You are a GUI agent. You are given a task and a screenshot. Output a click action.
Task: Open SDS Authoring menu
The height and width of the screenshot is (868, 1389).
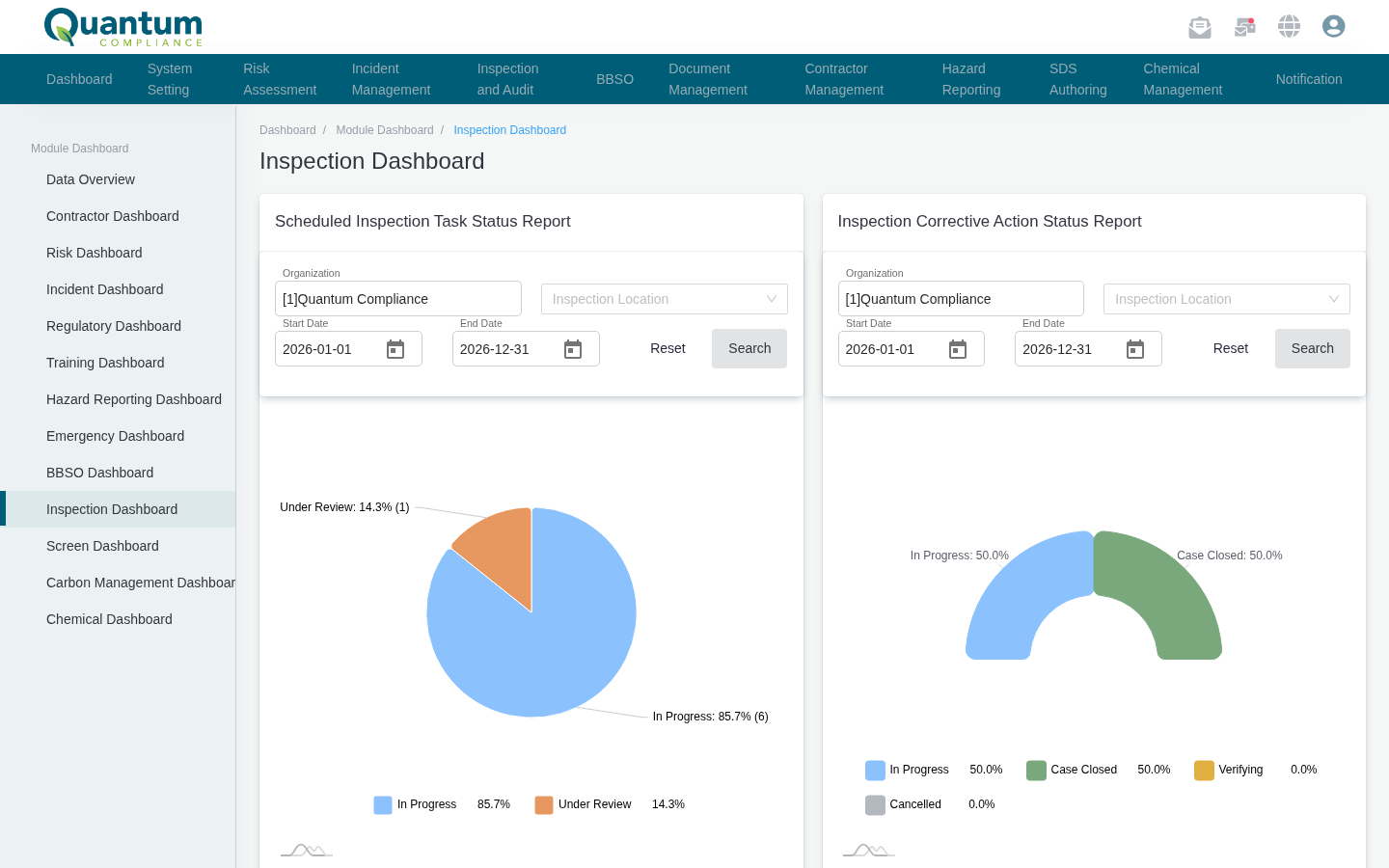click(x=1078, y=79)
